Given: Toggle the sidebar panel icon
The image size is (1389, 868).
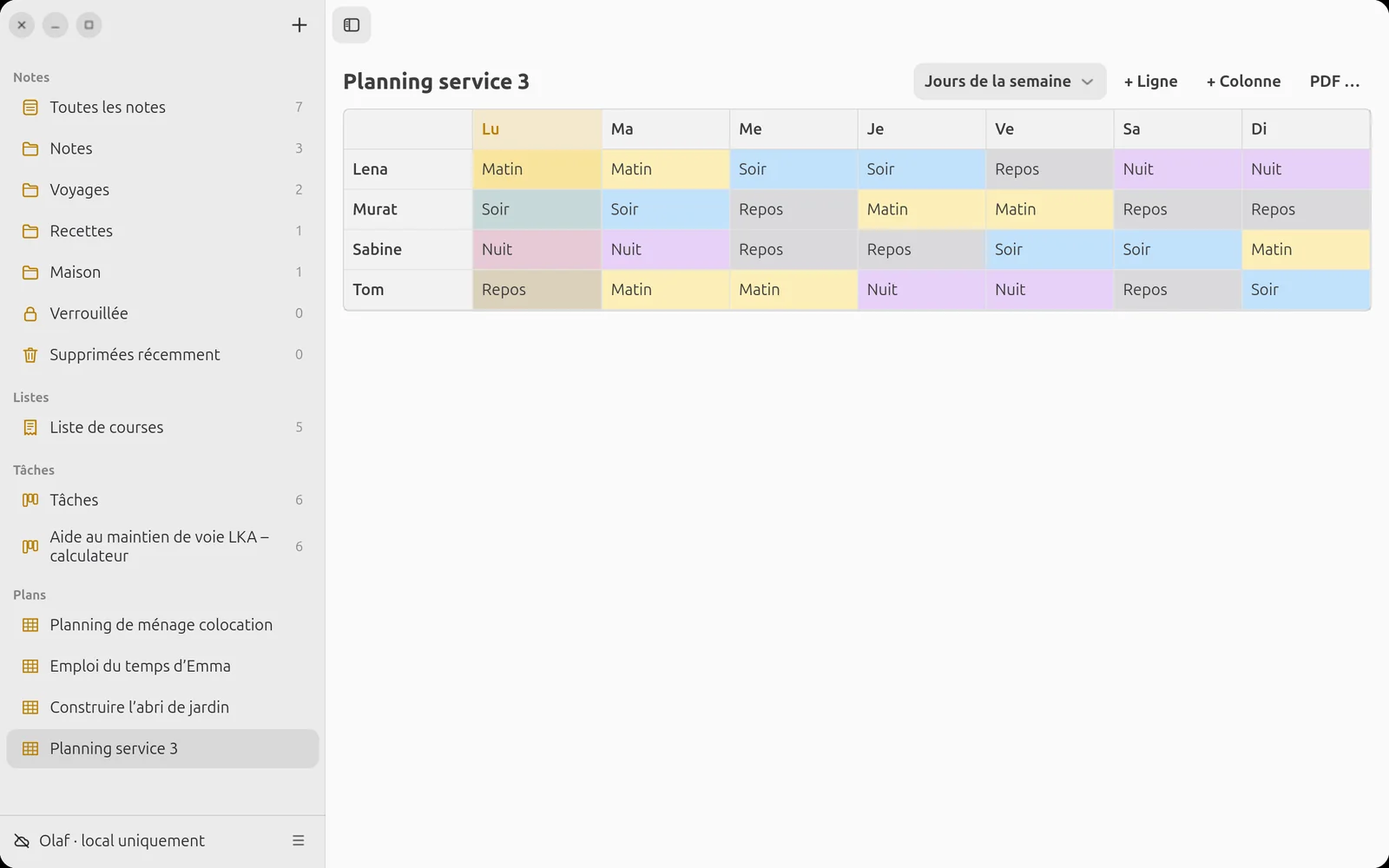Looking at the screenshot, I should pos(352,25).
